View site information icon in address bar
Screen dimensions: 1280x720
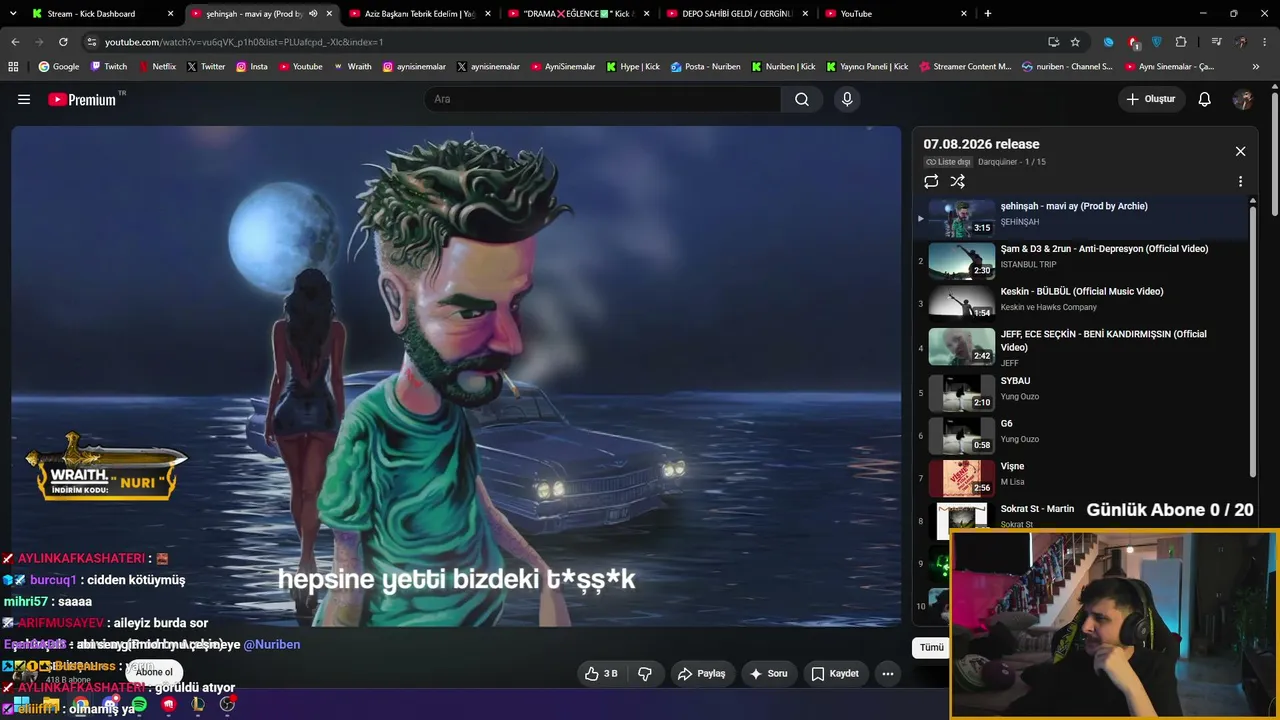click(92, 42)
